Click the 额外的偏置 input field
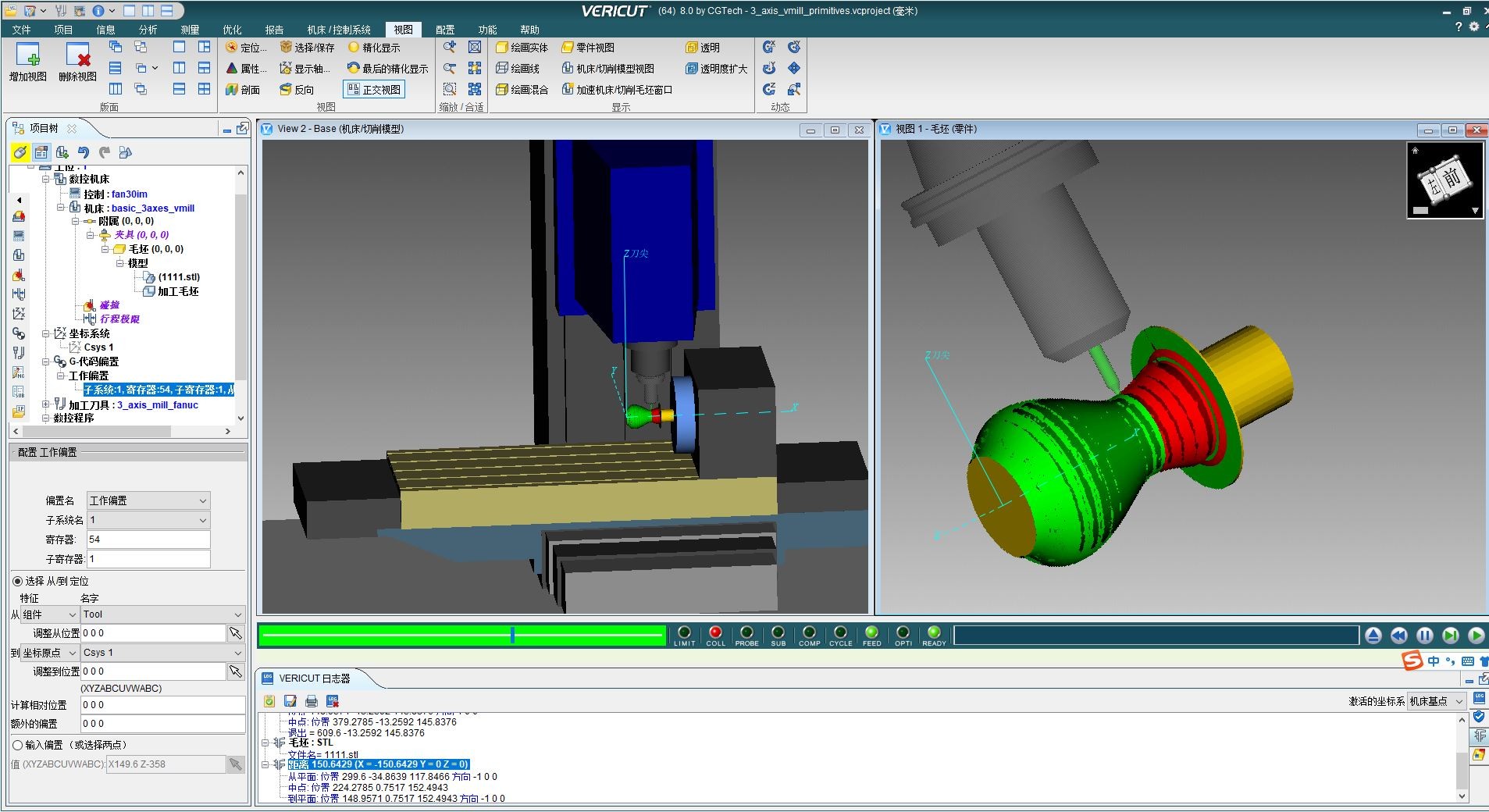1489x812 pixels. pos(163,724)
